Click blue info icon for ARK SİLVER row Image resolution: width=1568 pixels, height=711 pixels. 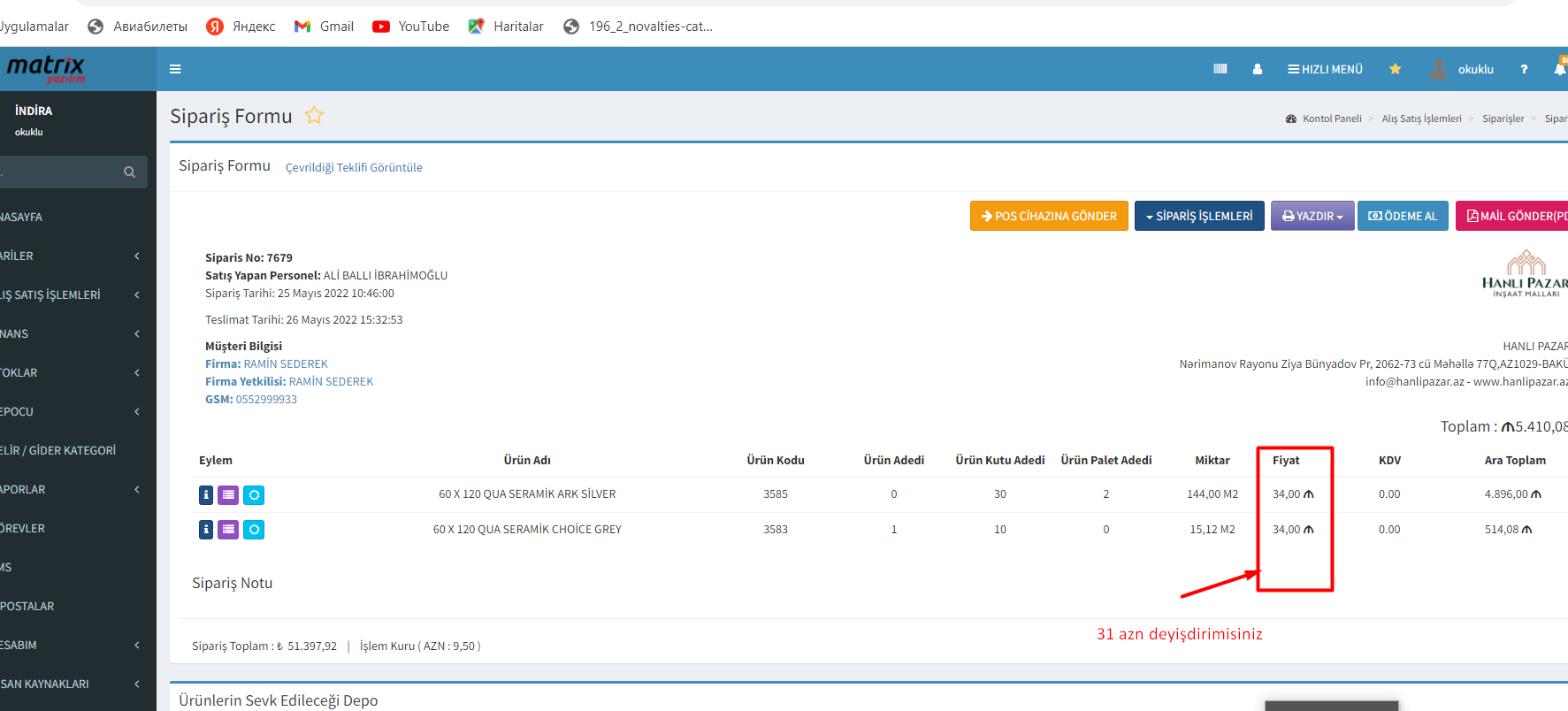206,495
